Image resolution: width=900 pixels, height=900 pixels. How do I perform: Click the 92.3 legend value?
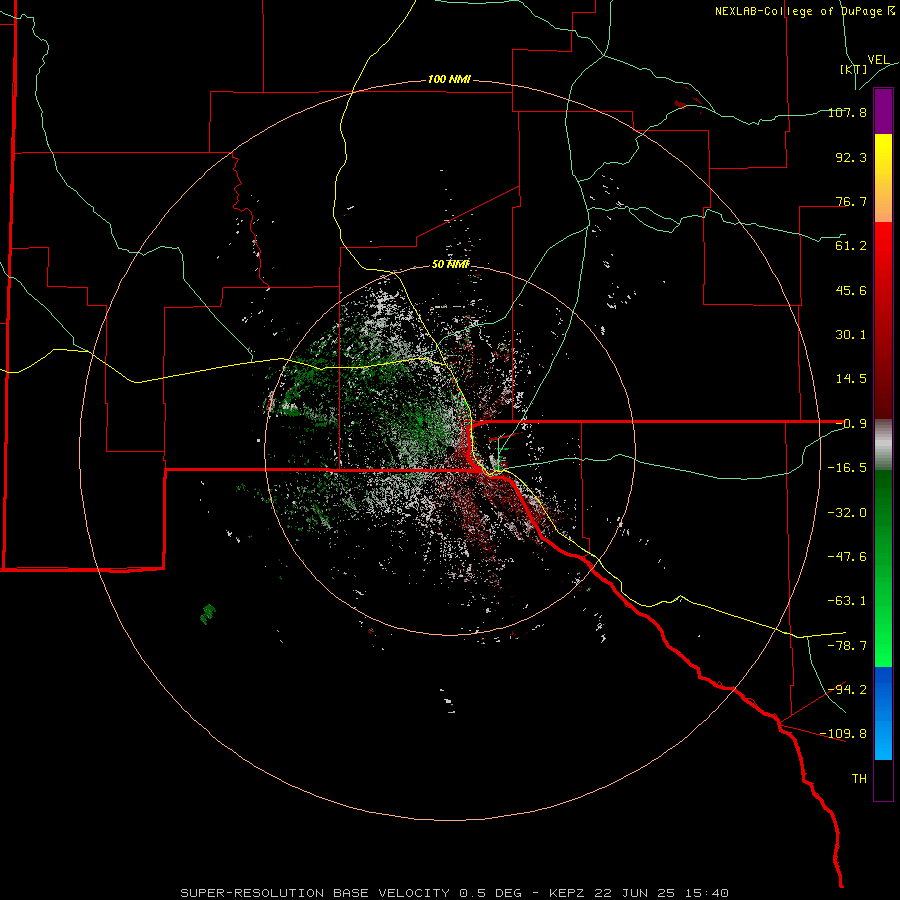click(x=851, y=157)
